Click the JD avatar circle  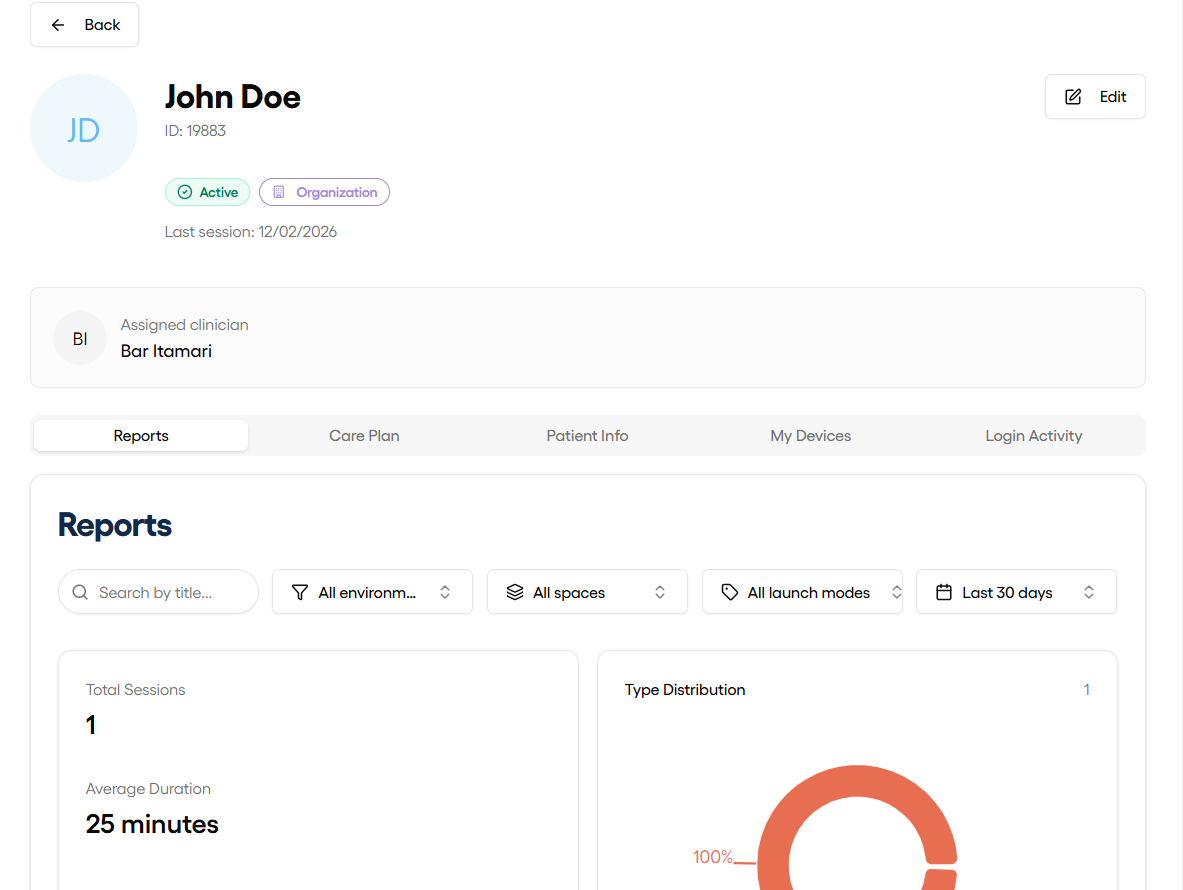click(x=84, y=128)
